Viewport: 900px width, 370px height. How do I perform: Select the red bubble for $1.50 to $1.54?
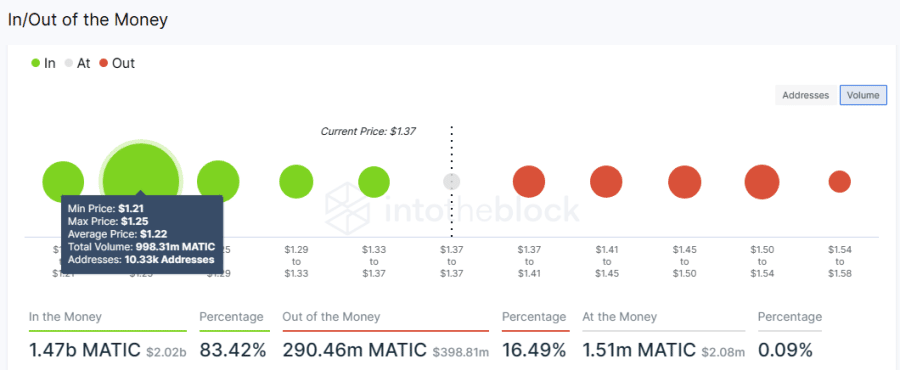coord(762,182)
